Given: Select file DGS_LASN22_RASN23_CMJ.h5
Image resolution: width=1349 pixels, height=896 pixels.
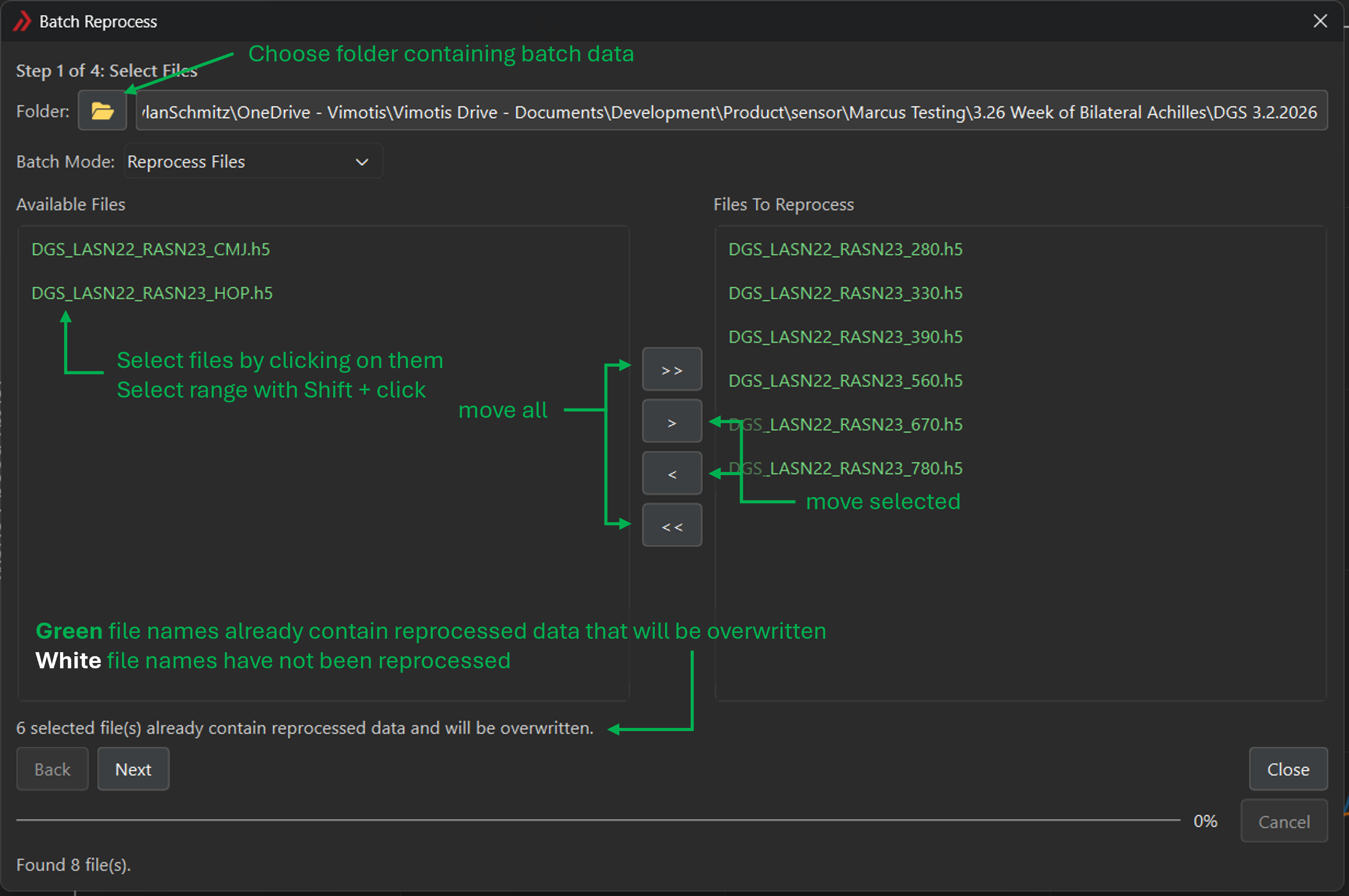Looking at the screenshot, I should (x=151, y=249).
